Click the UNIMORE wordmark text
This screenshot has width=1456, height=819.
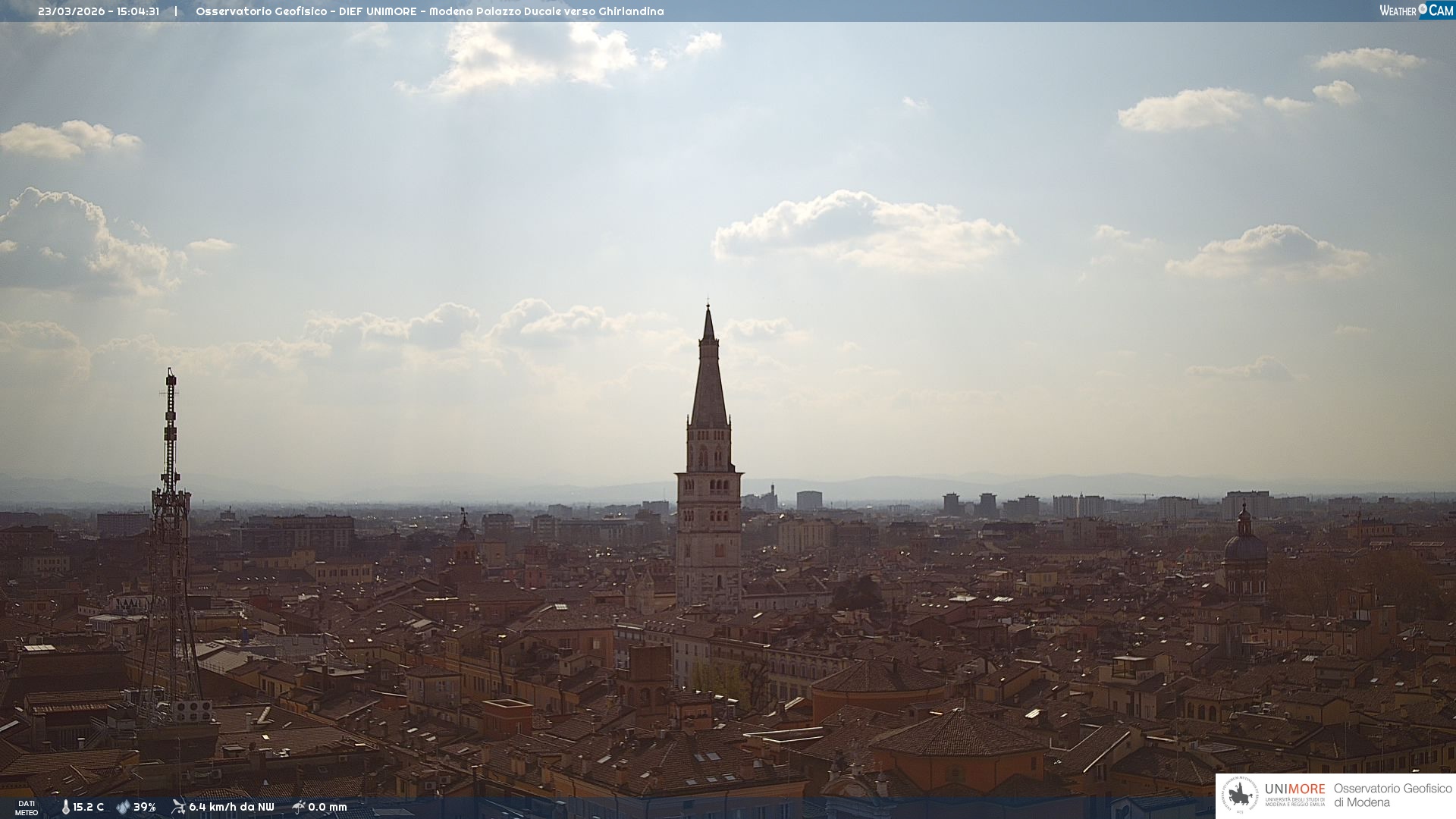(x=1294, y=789)
